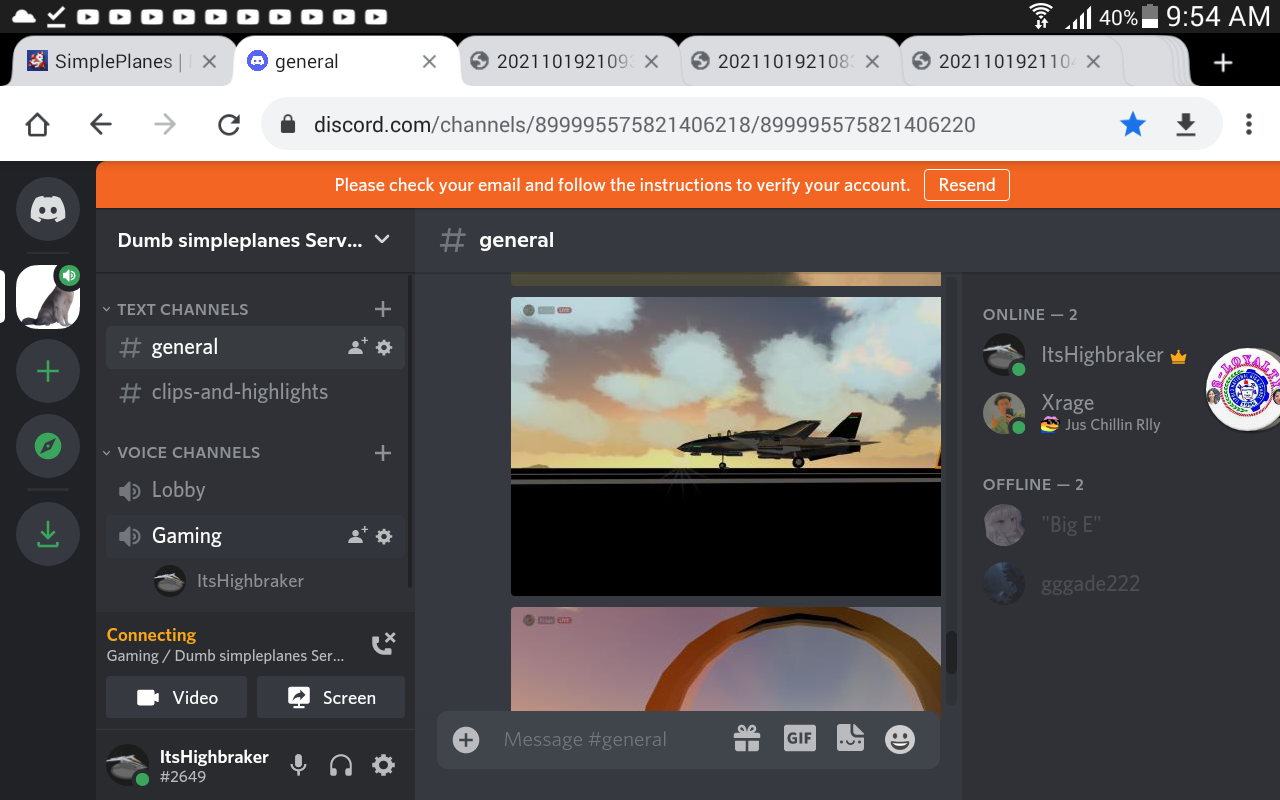Image resolution: width=1280 pixels, height=800 pixels.
Task: Turn on Video camera button
Action: [176, 698]
